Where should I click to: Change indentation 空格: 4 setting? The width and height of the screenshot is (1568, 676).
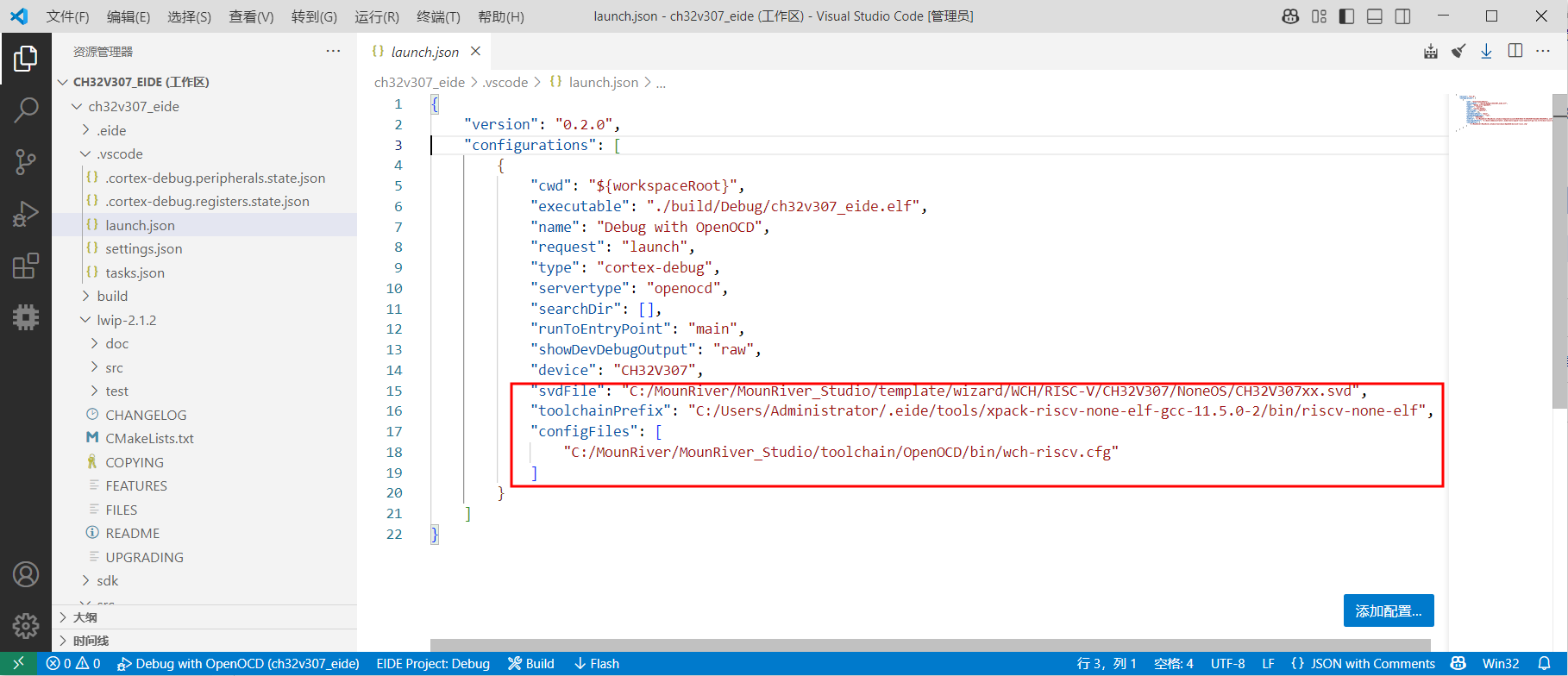pos(1174,663)
